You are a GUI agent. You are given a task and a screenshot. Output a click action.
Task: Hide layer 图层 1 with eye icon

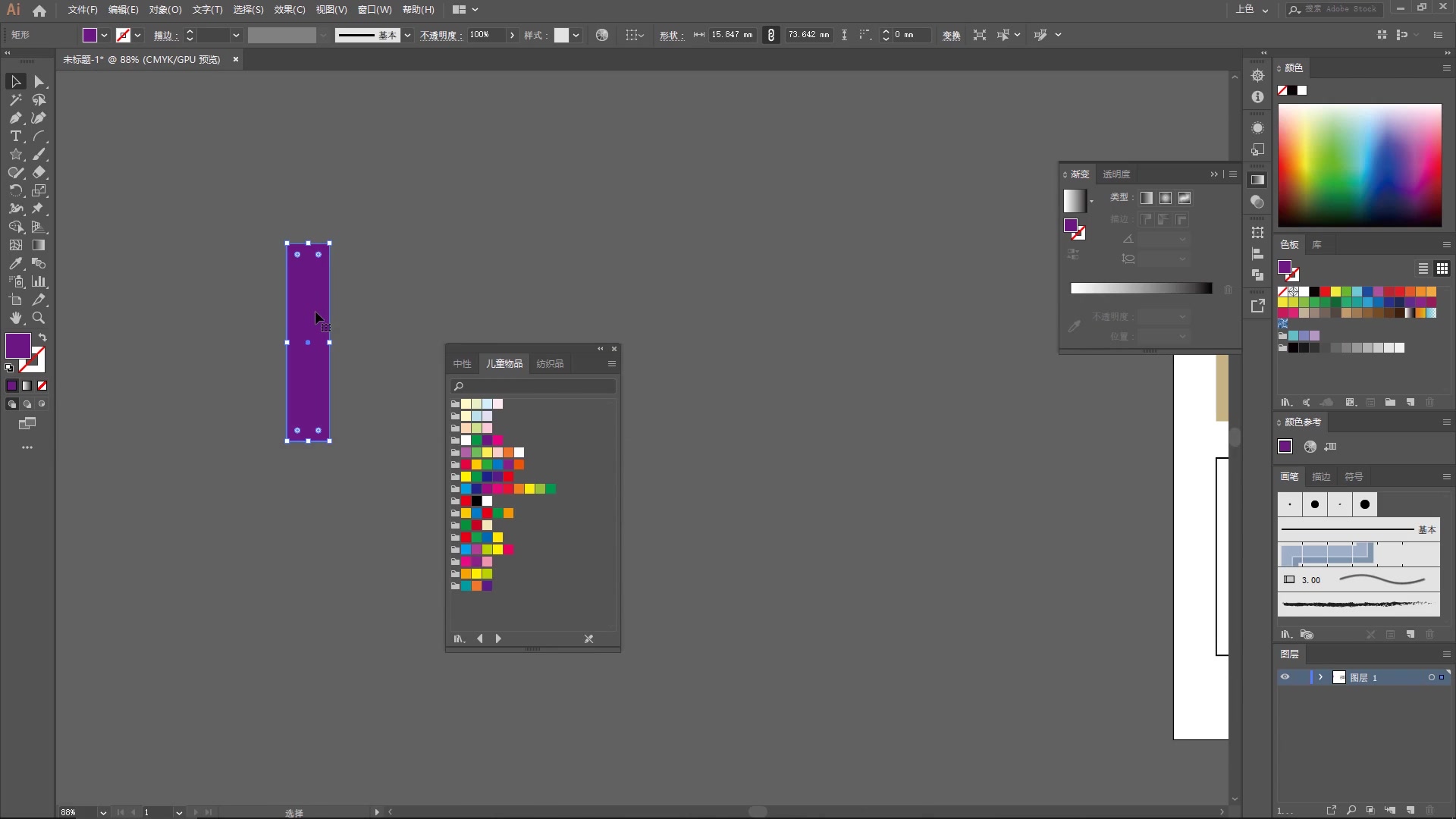coord(1285,677)
